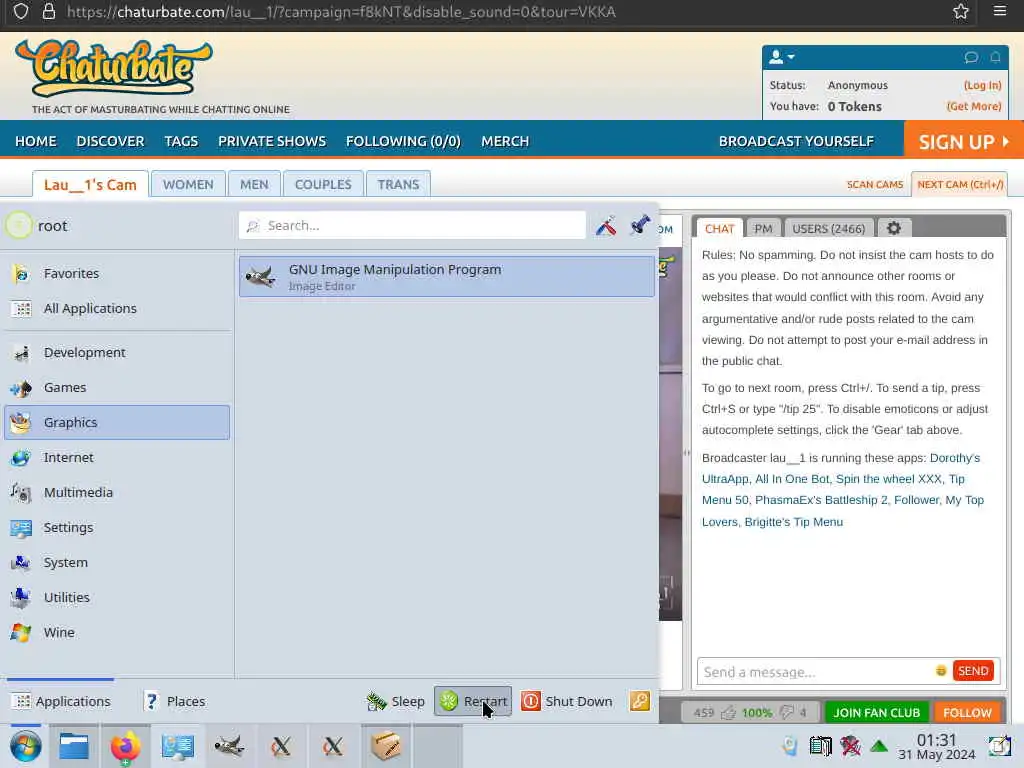Click the package box taskbar icon

pyautogui.click(x=385, y=746)
